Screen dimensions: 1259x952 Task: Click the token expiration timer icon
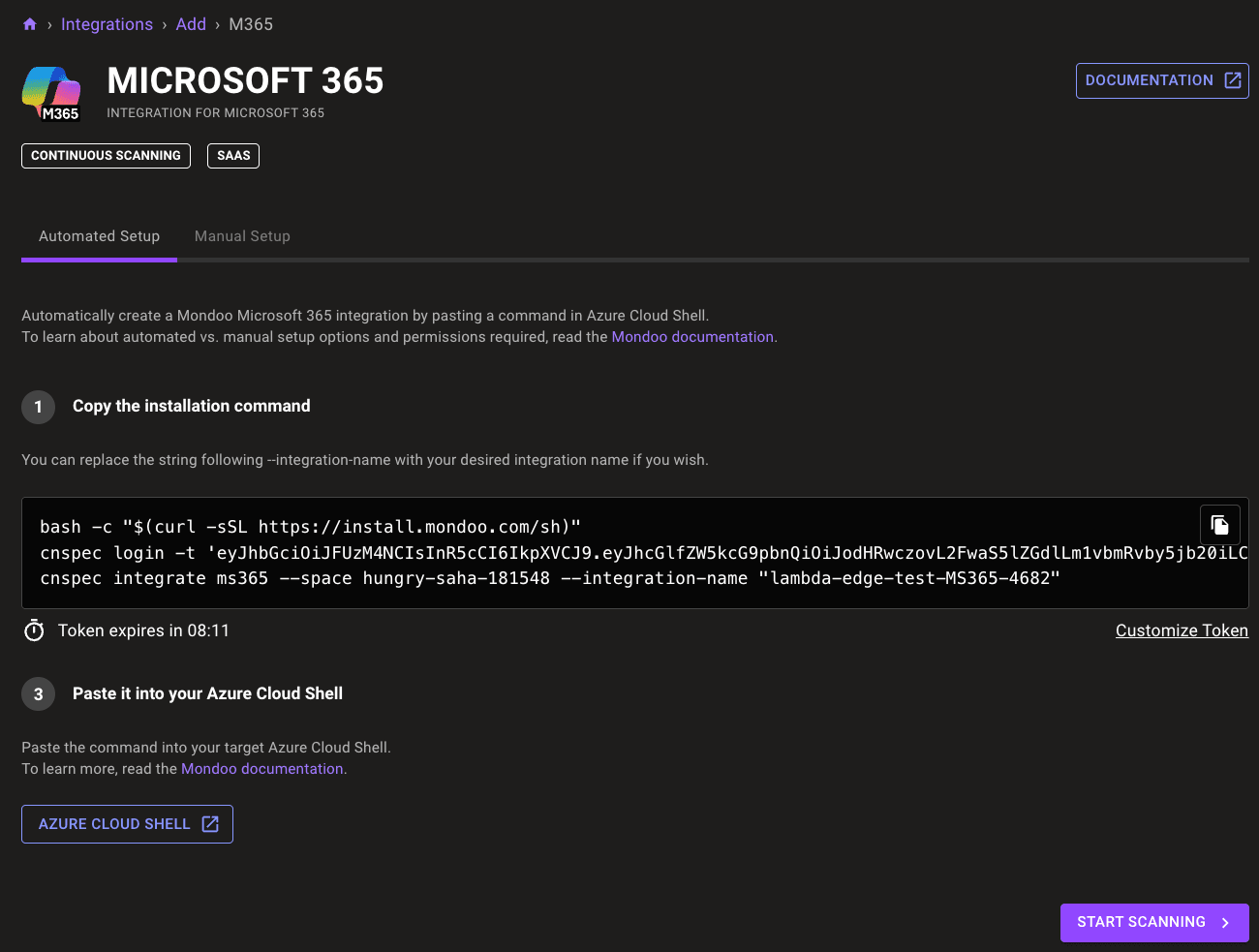click(x=34, y=630)
